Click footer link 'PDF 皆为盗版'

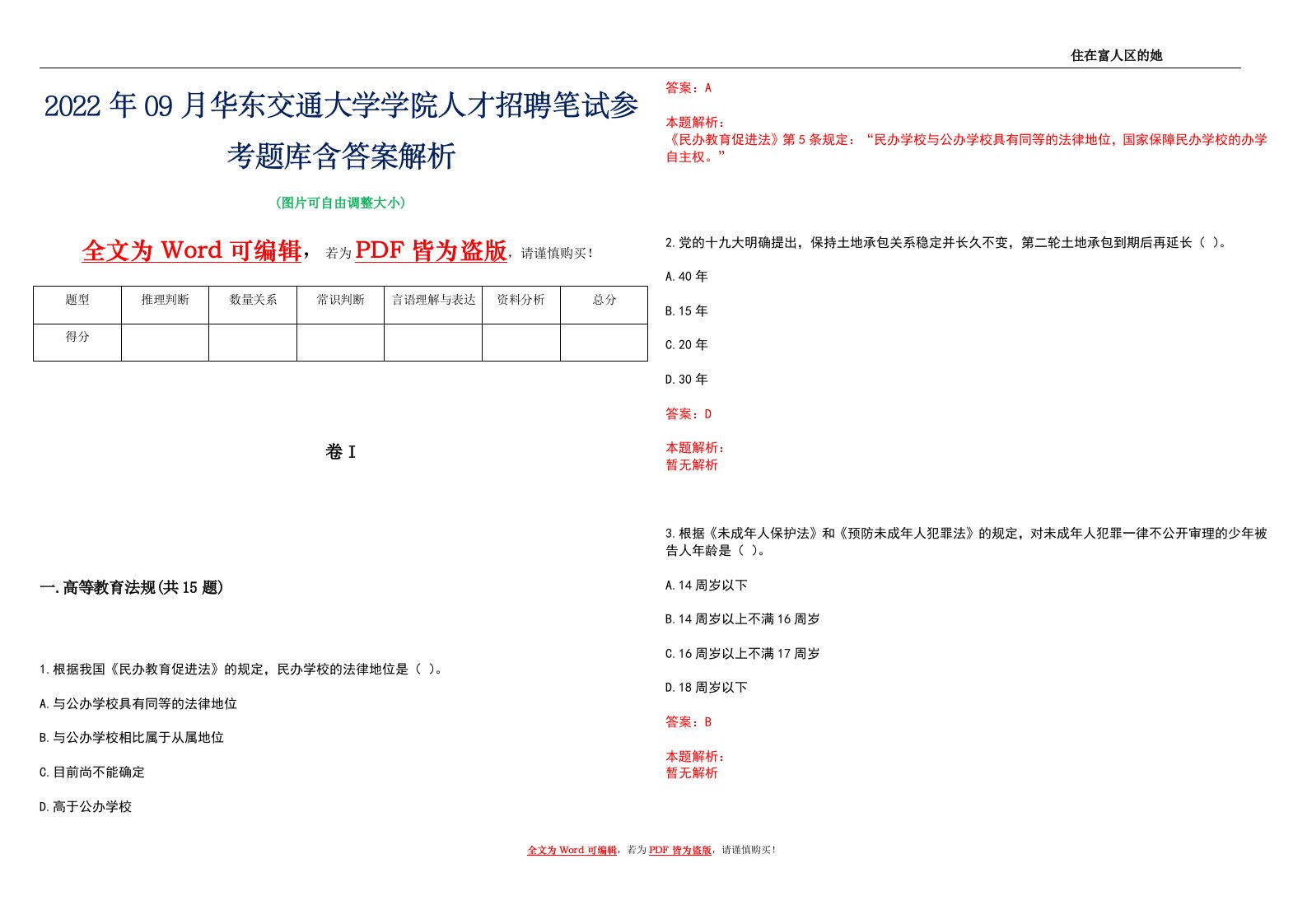(679, 850)
